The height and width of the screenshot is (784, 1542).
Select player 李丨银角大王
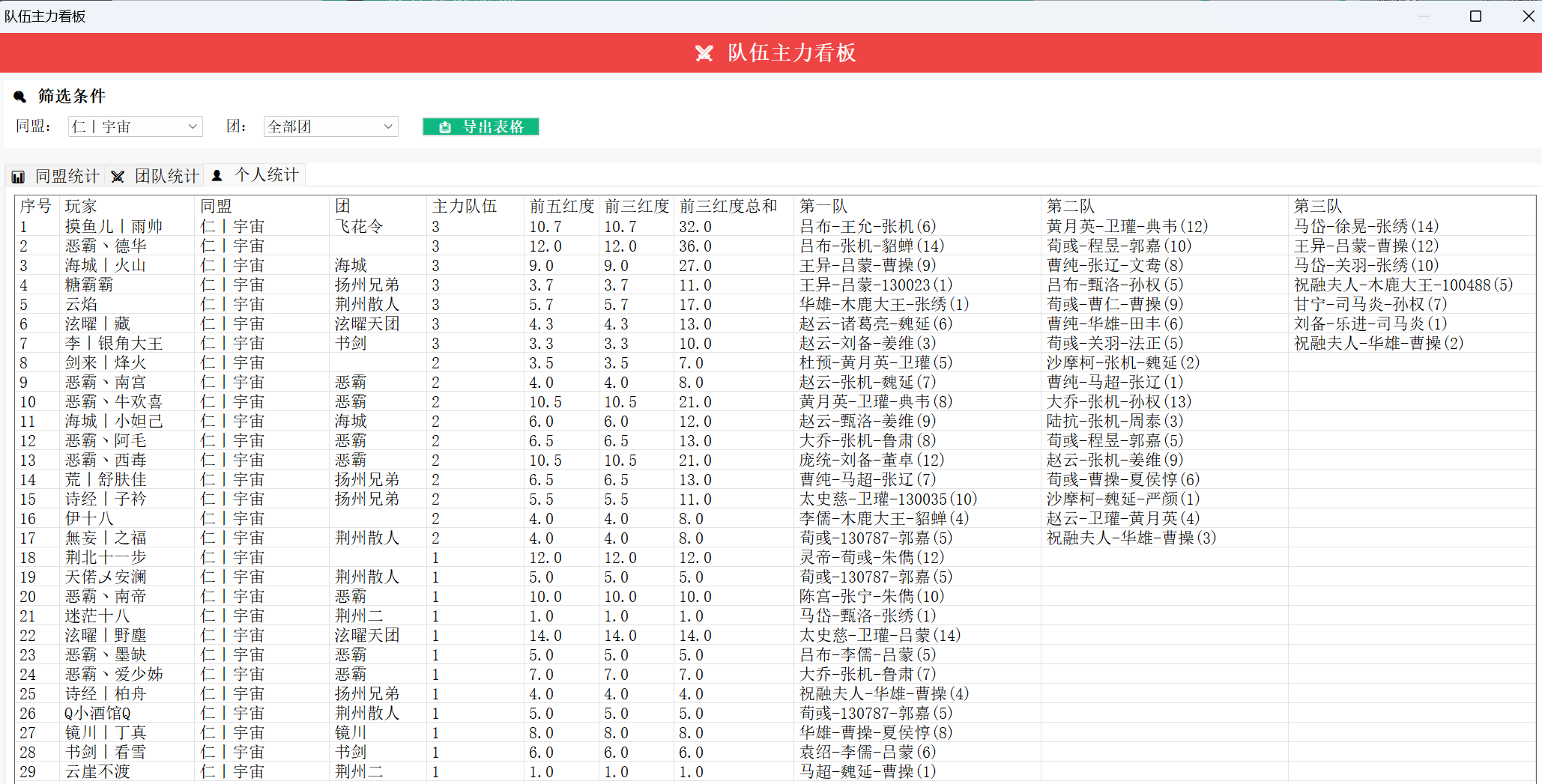pyautogui.click(x=114, y=343)
